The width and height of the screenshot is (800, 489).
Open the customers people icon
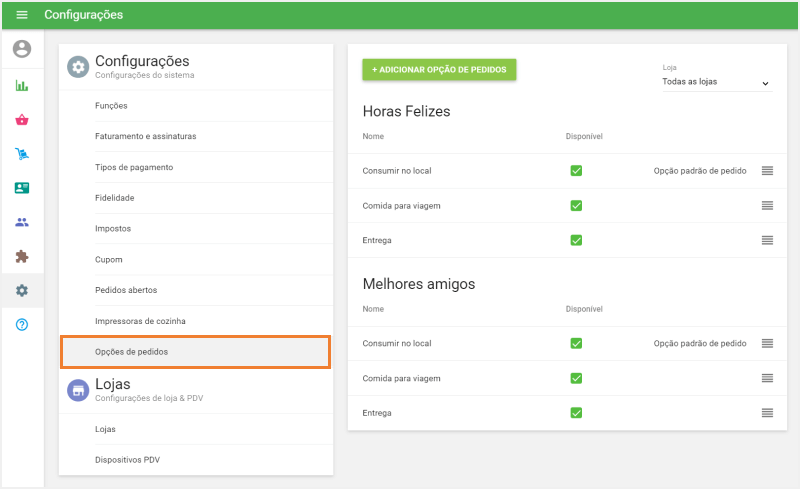[22, 222]
